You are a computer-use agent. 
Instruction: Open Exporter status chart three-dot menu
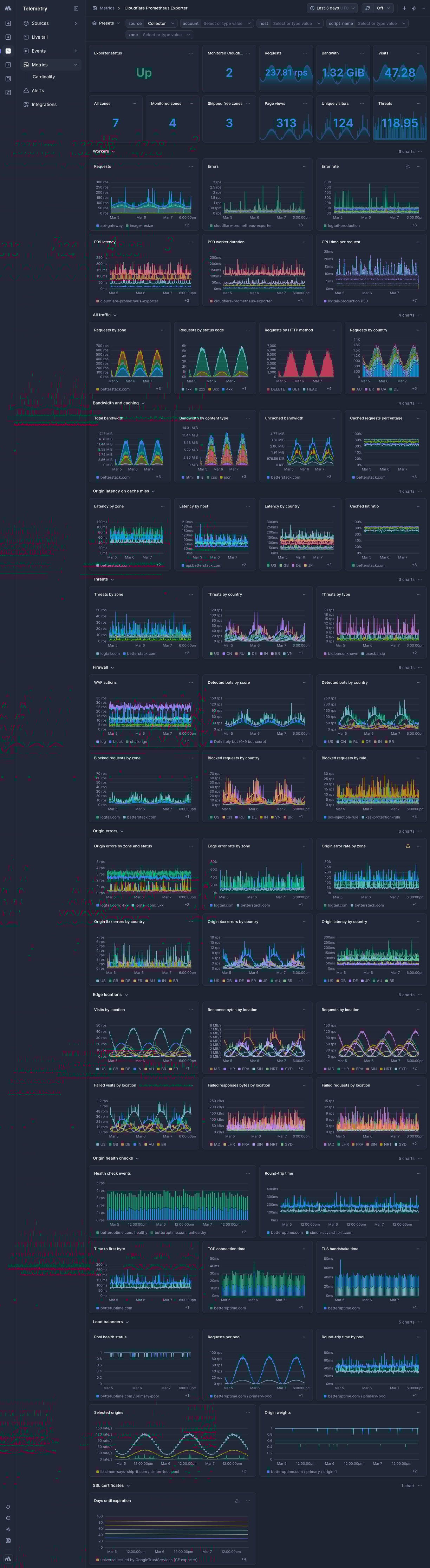[x=191, y=53]
